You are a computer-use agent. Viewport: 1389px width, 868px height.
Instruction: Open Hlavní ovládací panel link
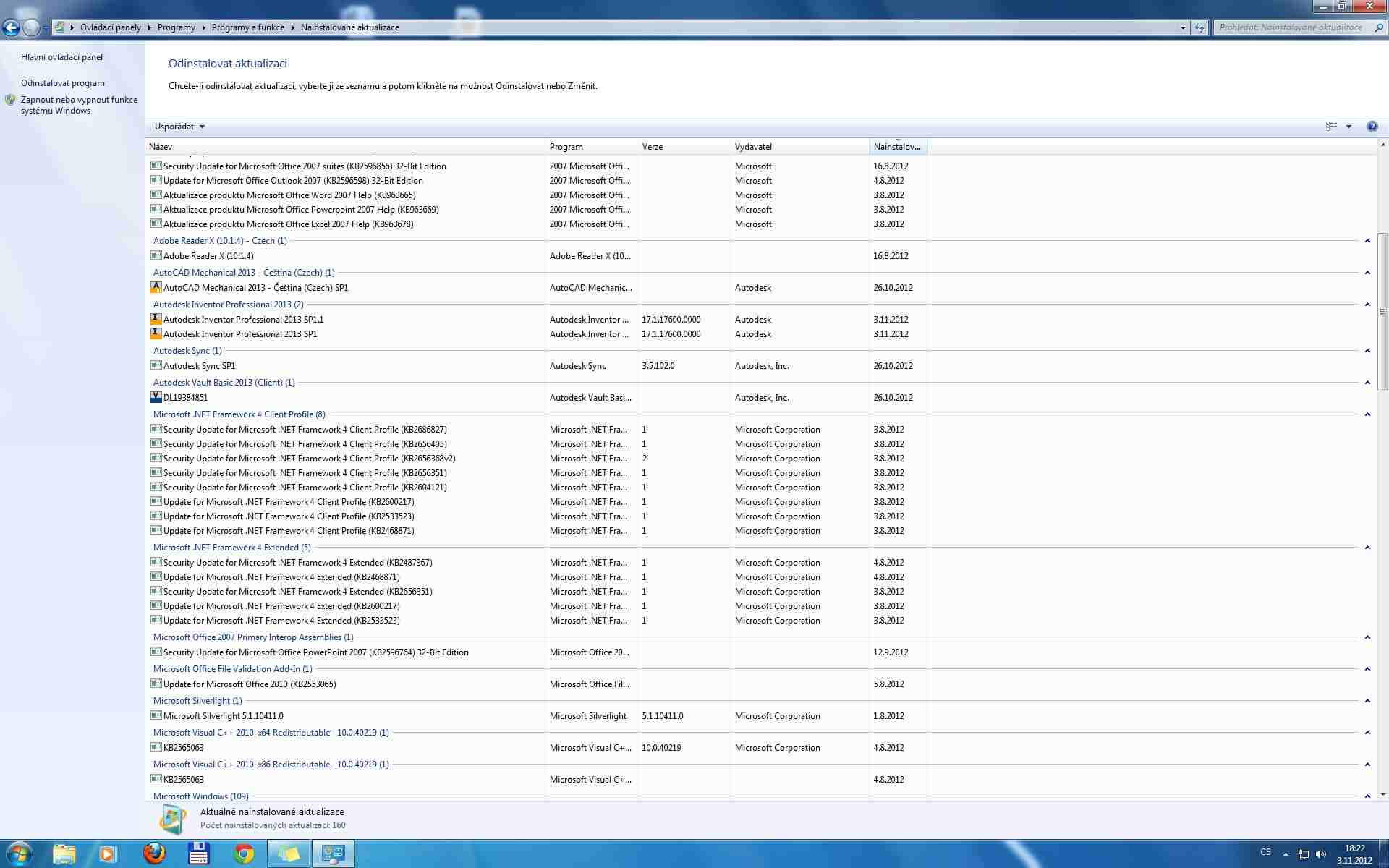pyautogui.click(x=61, y=57)
